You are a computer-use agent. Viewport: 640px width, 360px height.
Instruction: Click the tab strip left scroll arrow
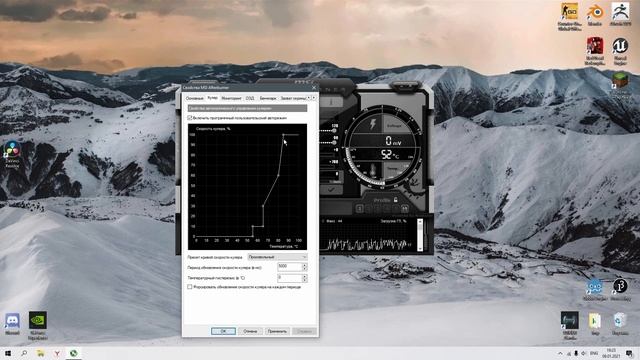pyautogui.click(x=309, y=98)
